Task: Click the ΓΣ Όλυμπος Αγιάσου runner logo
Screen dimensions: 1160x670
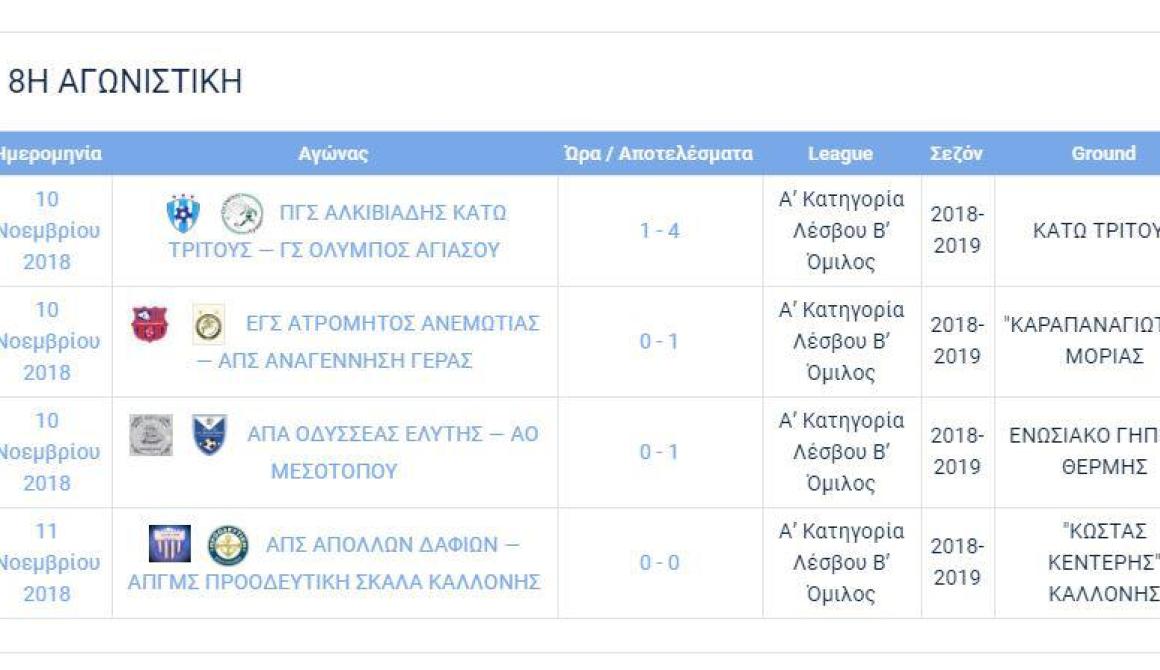Action: coord(242,213)
